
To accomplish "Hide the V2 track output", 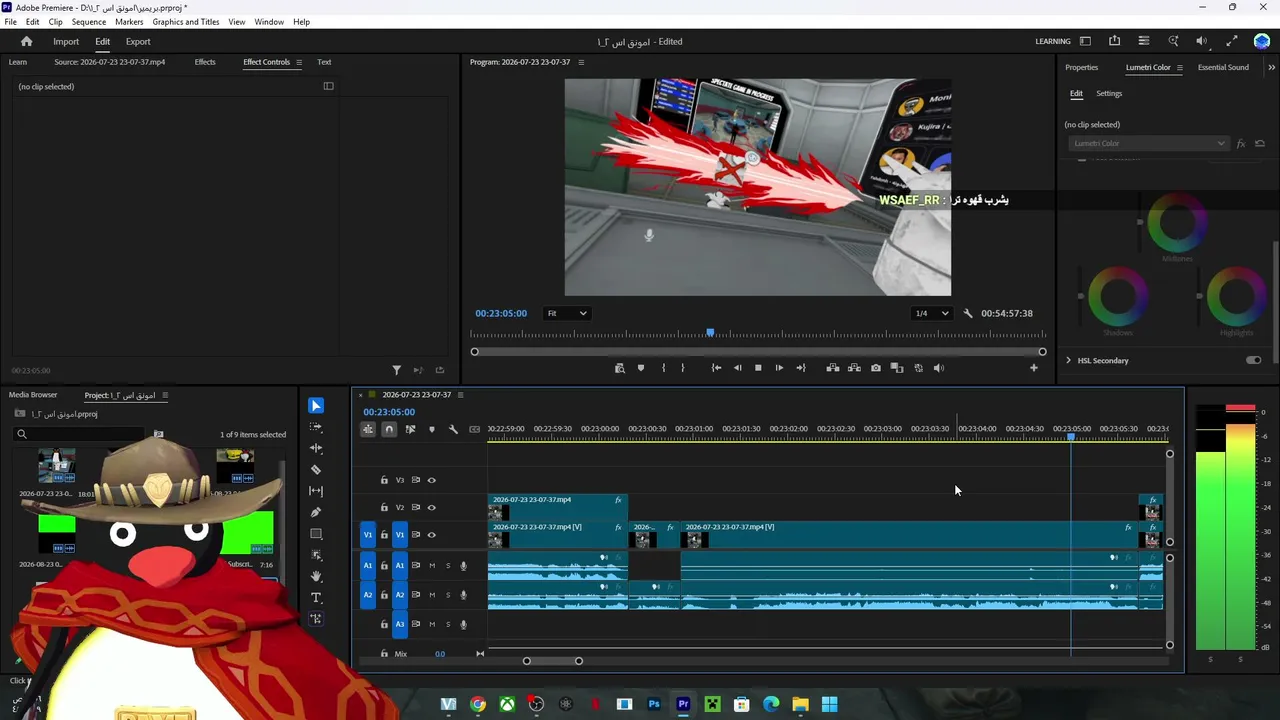I will (x=432, y=507).
